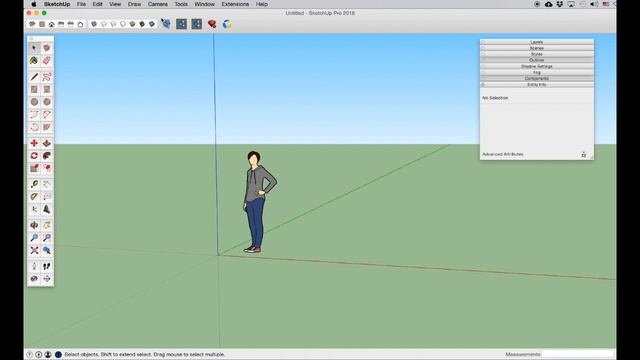Choose the 3 Point Arc tool
The height and width of the screenshot is (360, 640).
(x=34, y=127)
